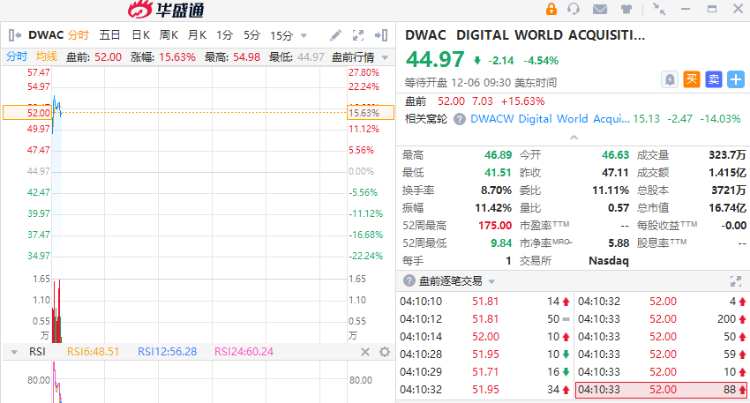Select the 04:10:10 trade at 51.81

[485, 302]
